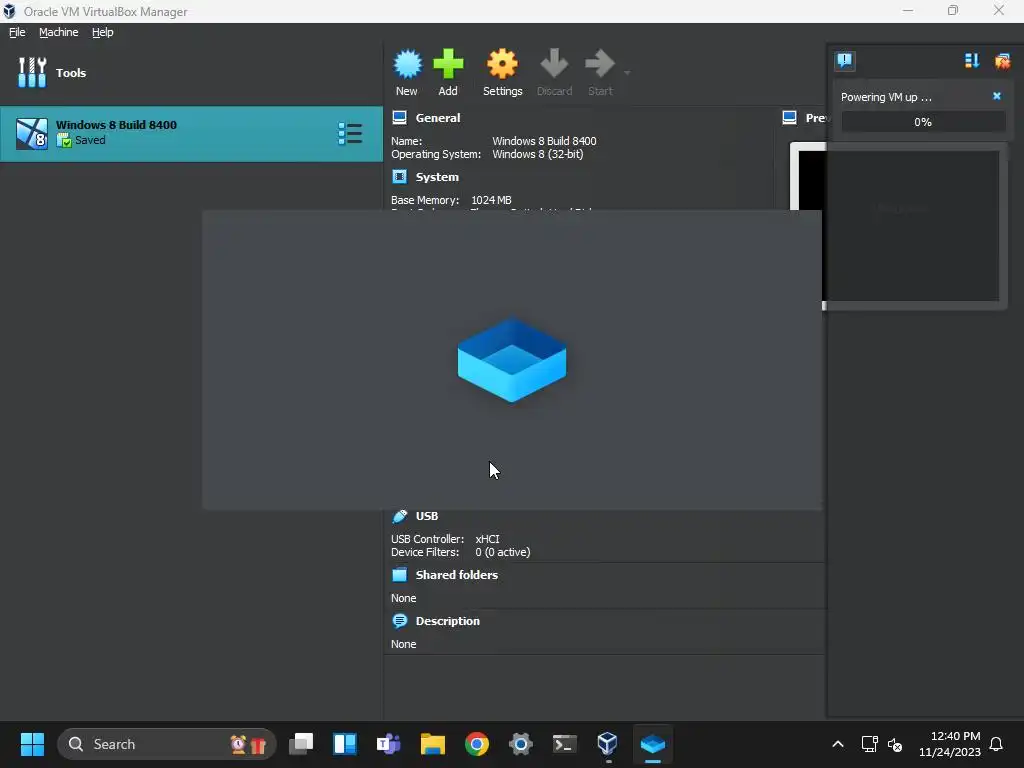Image resolution: width=1024 pixels, height=768 pixels.
Task: Click the taskbar Search box
Action: (x=167, y=744)
